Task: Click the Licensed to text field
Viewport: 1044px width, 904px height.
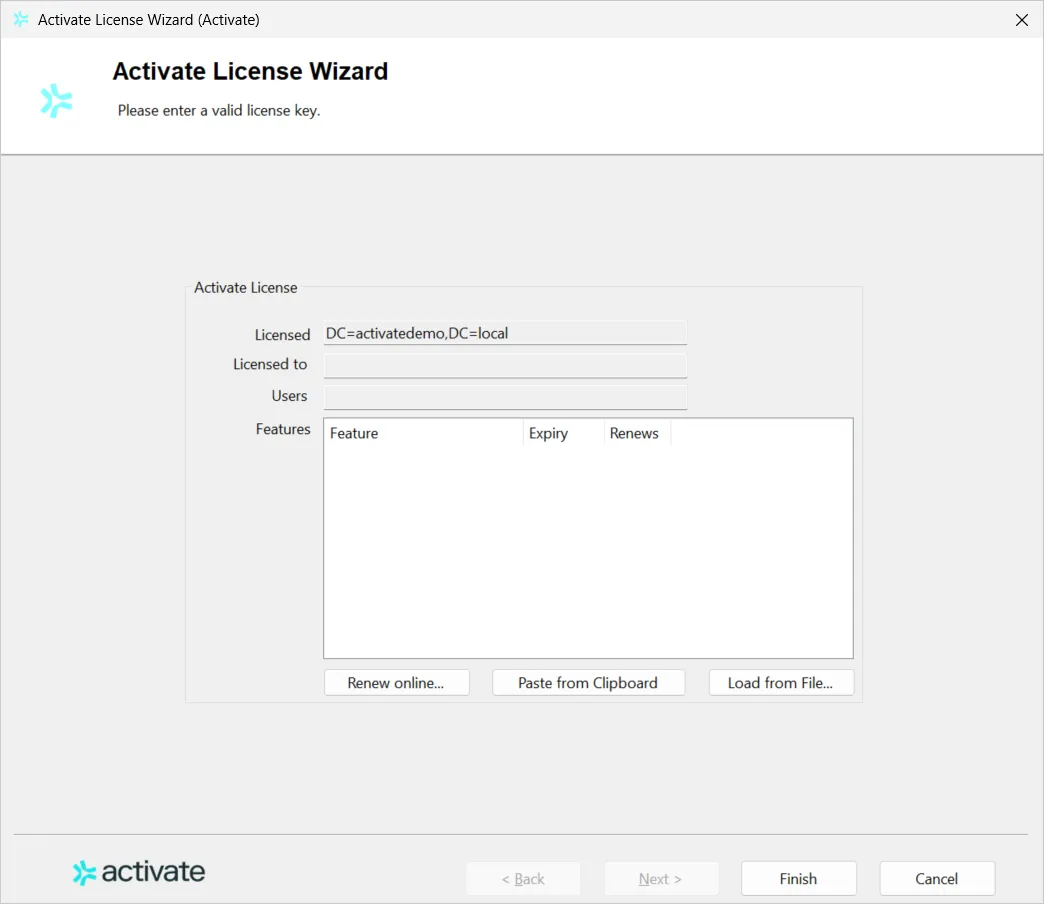Action: tap(505, 365)
